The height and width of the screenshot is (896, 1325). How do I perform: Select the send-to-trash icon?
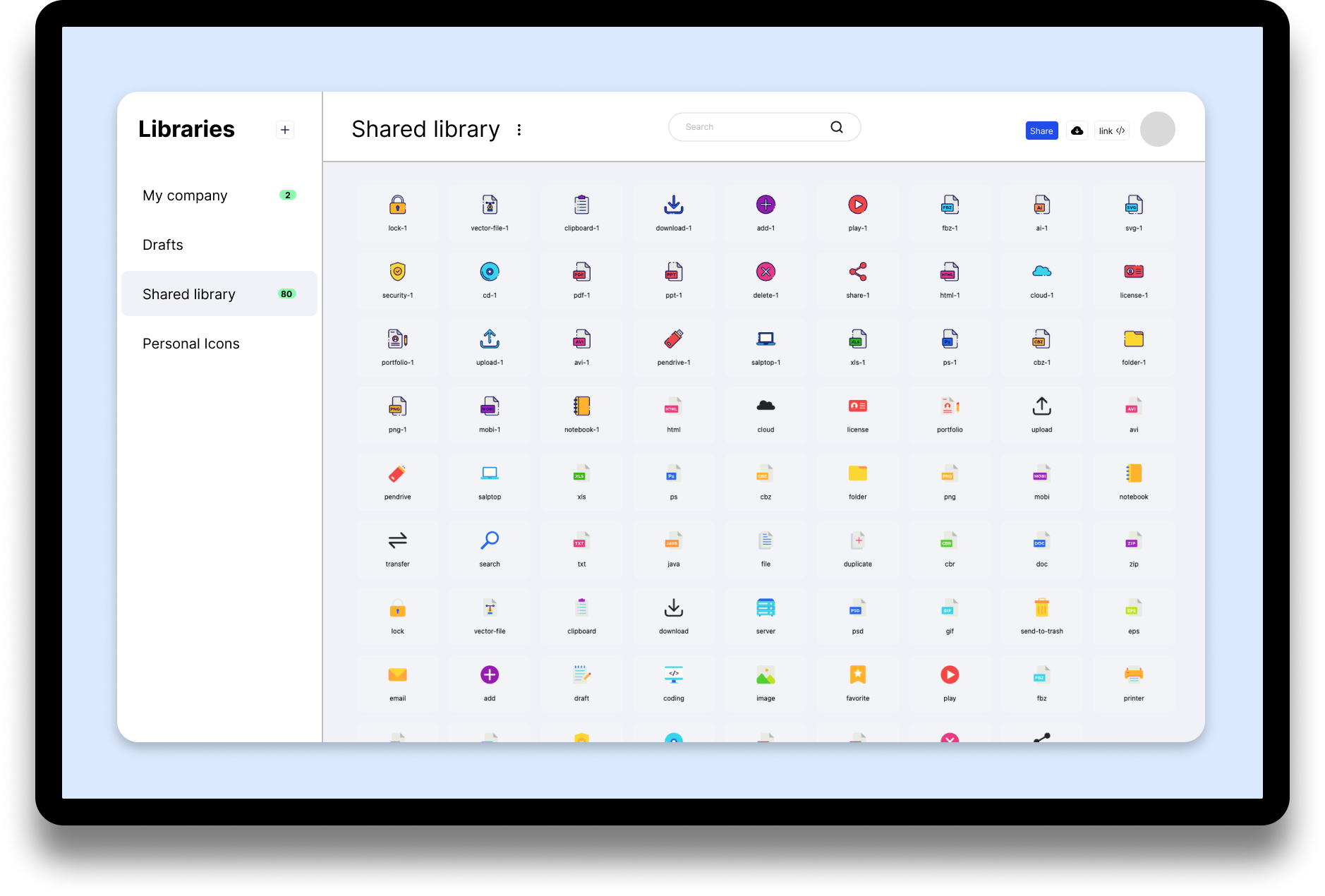1041,608
